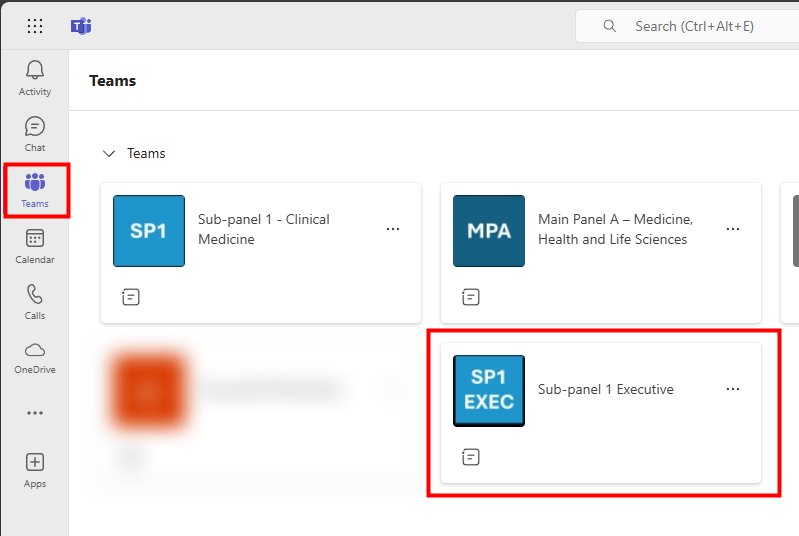Click the Search box at the top

690,26
